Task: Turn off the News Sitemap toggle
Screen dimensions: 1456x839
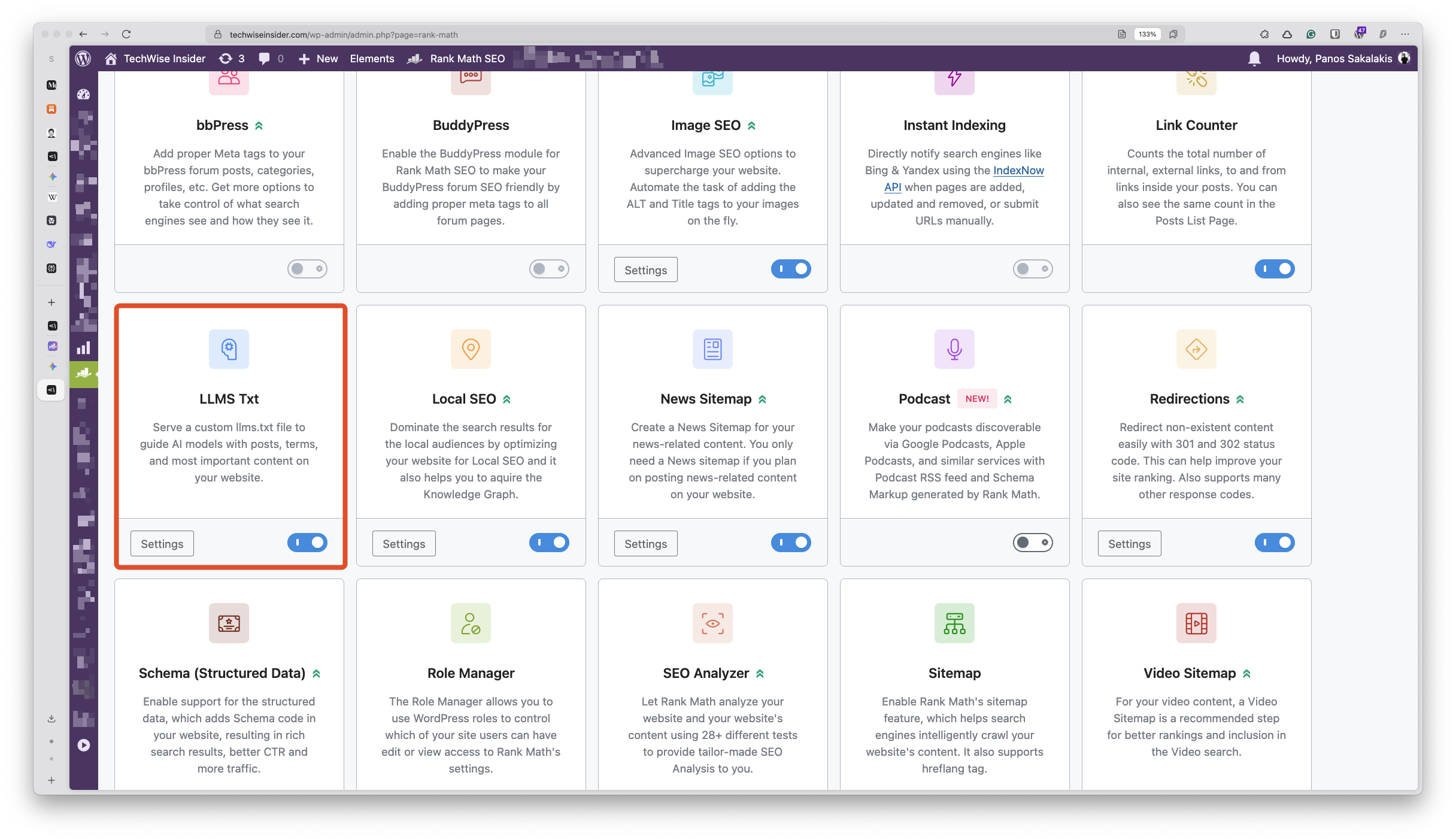Action: [x=791, y=543]
